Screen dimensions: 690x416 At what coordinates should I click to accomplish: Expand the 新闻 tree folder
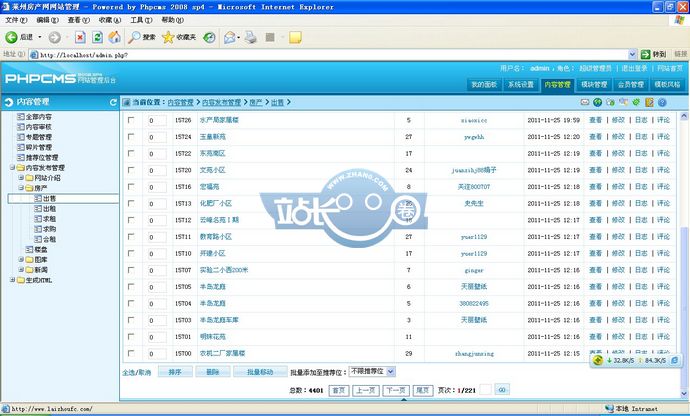[21, 269]
